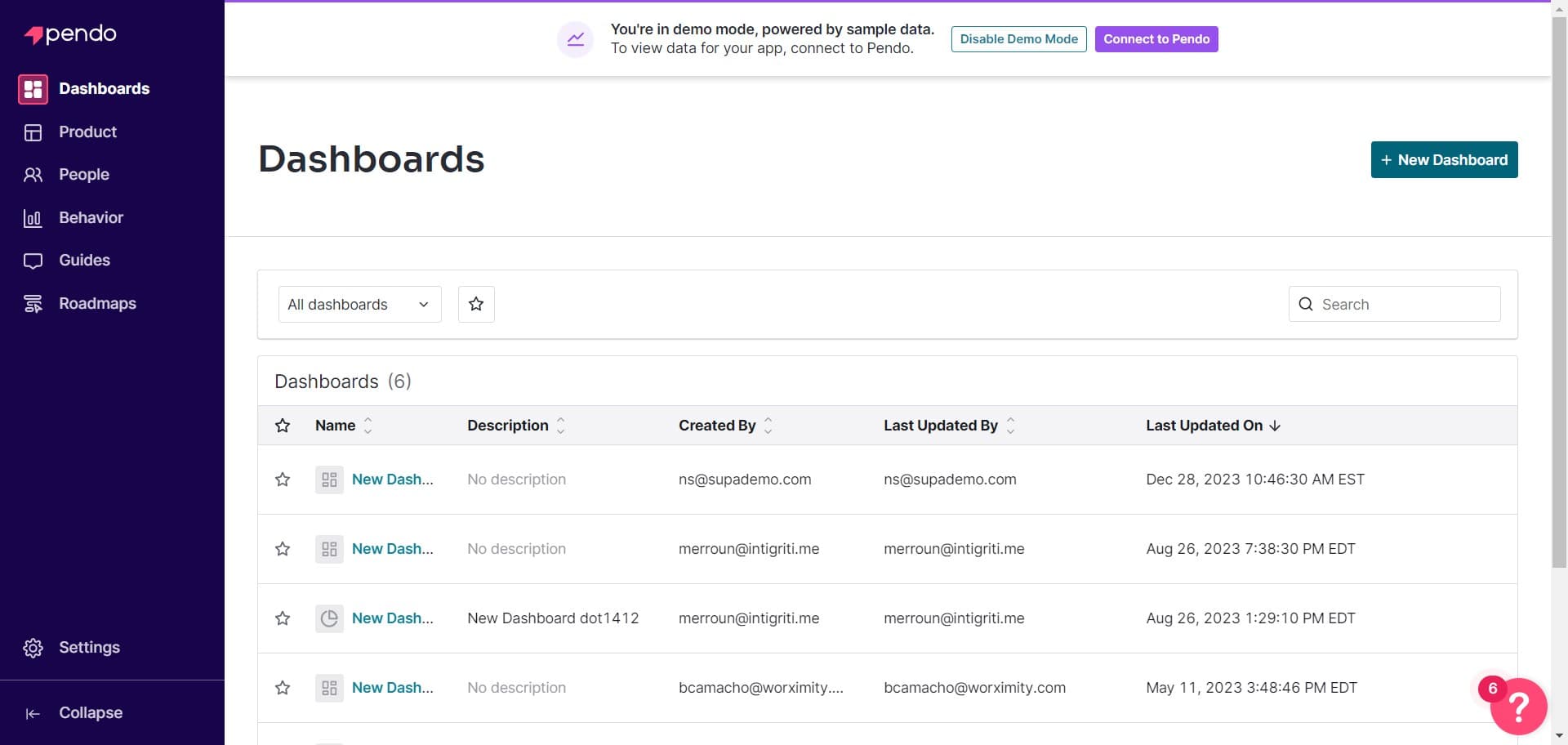Select Product from the sidebar menu
The height and width of the screenshot is (745, 1568).
coord(87,132)
